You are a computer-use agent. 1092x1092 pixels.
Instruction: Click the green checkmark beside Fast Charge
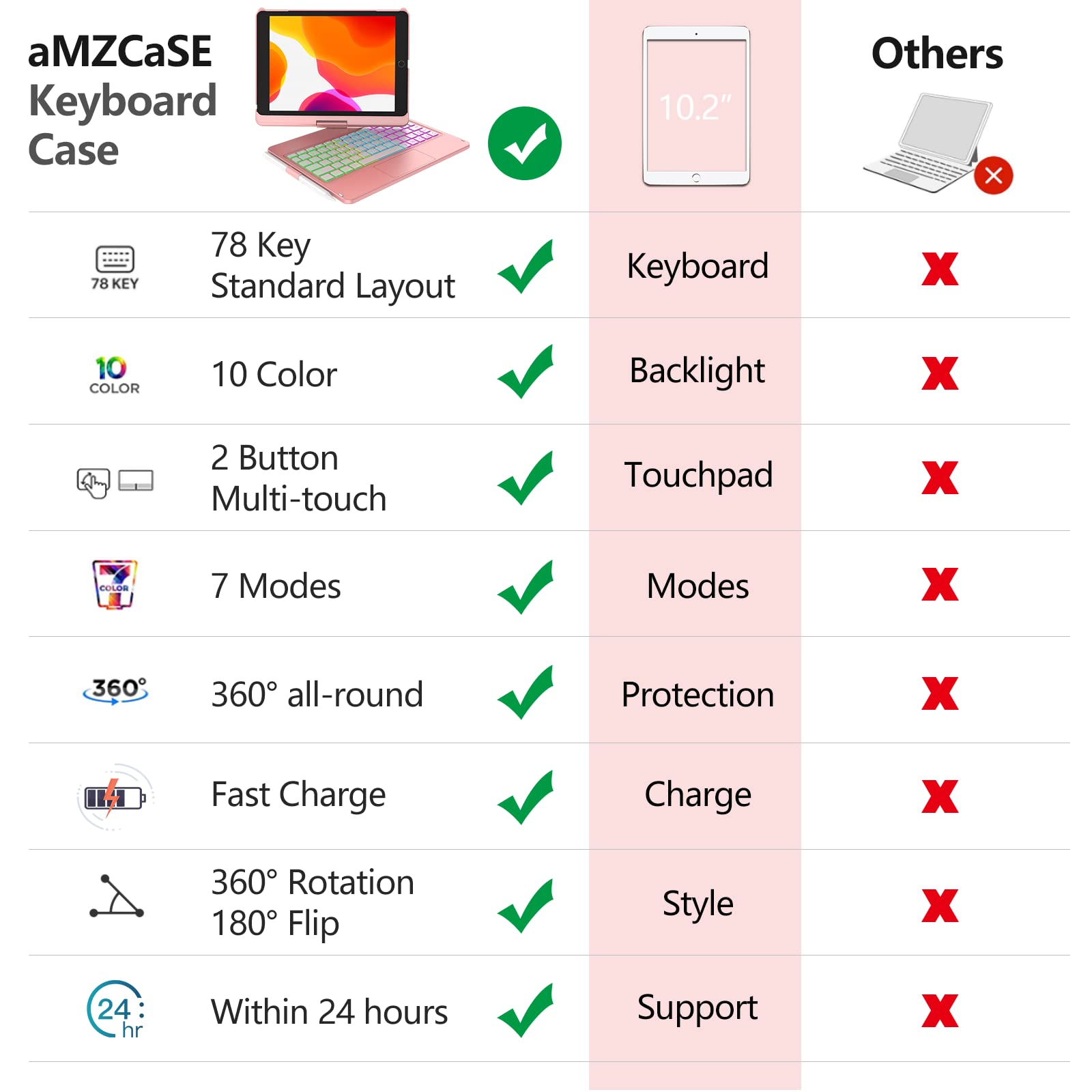pos(525,797)
